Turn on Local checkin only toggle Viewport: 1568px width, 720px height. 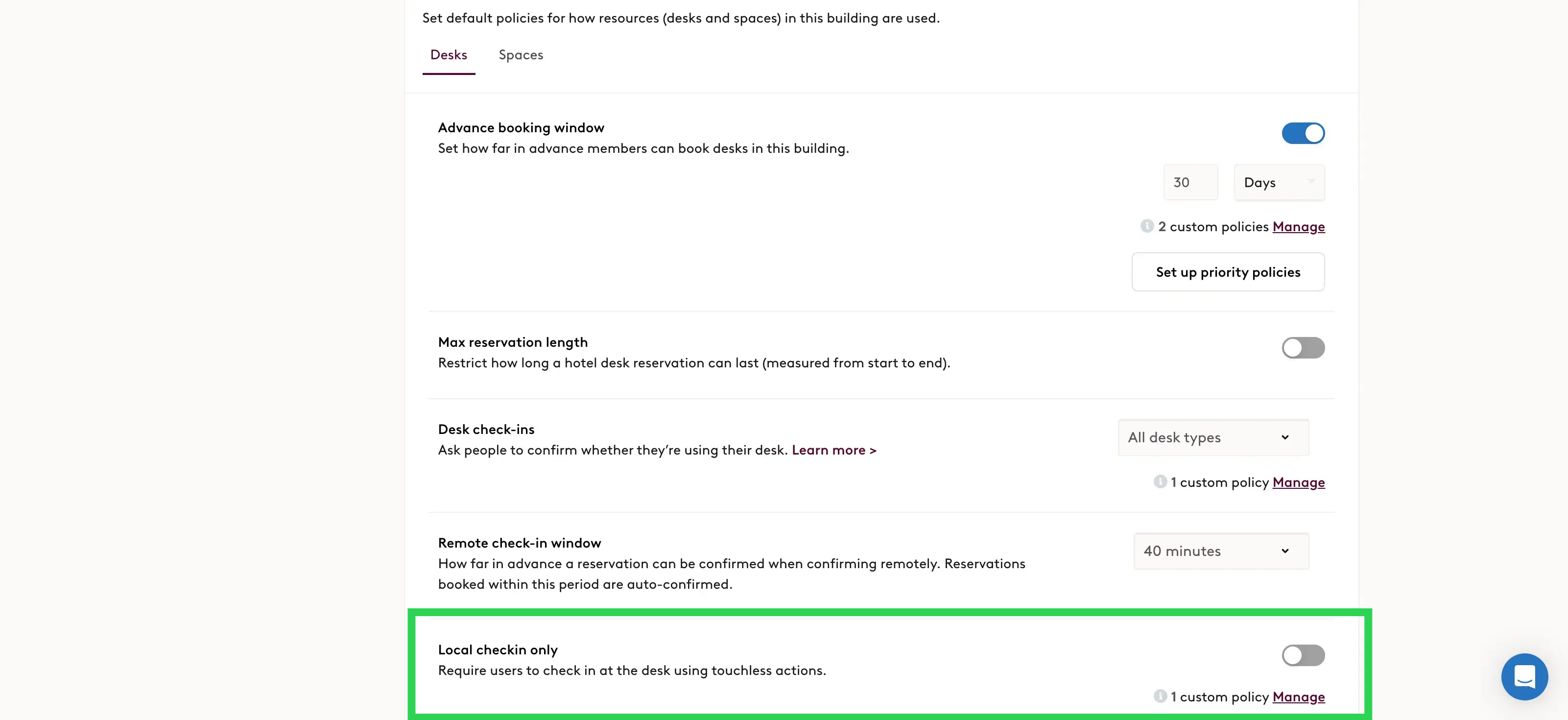[1303, 655]
